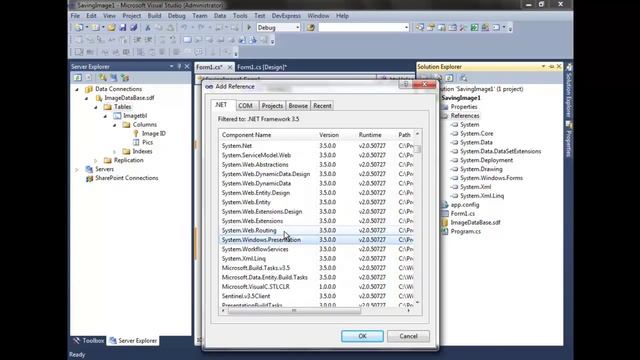
Task: Collapse the Tables folder node
Action: 96,107
